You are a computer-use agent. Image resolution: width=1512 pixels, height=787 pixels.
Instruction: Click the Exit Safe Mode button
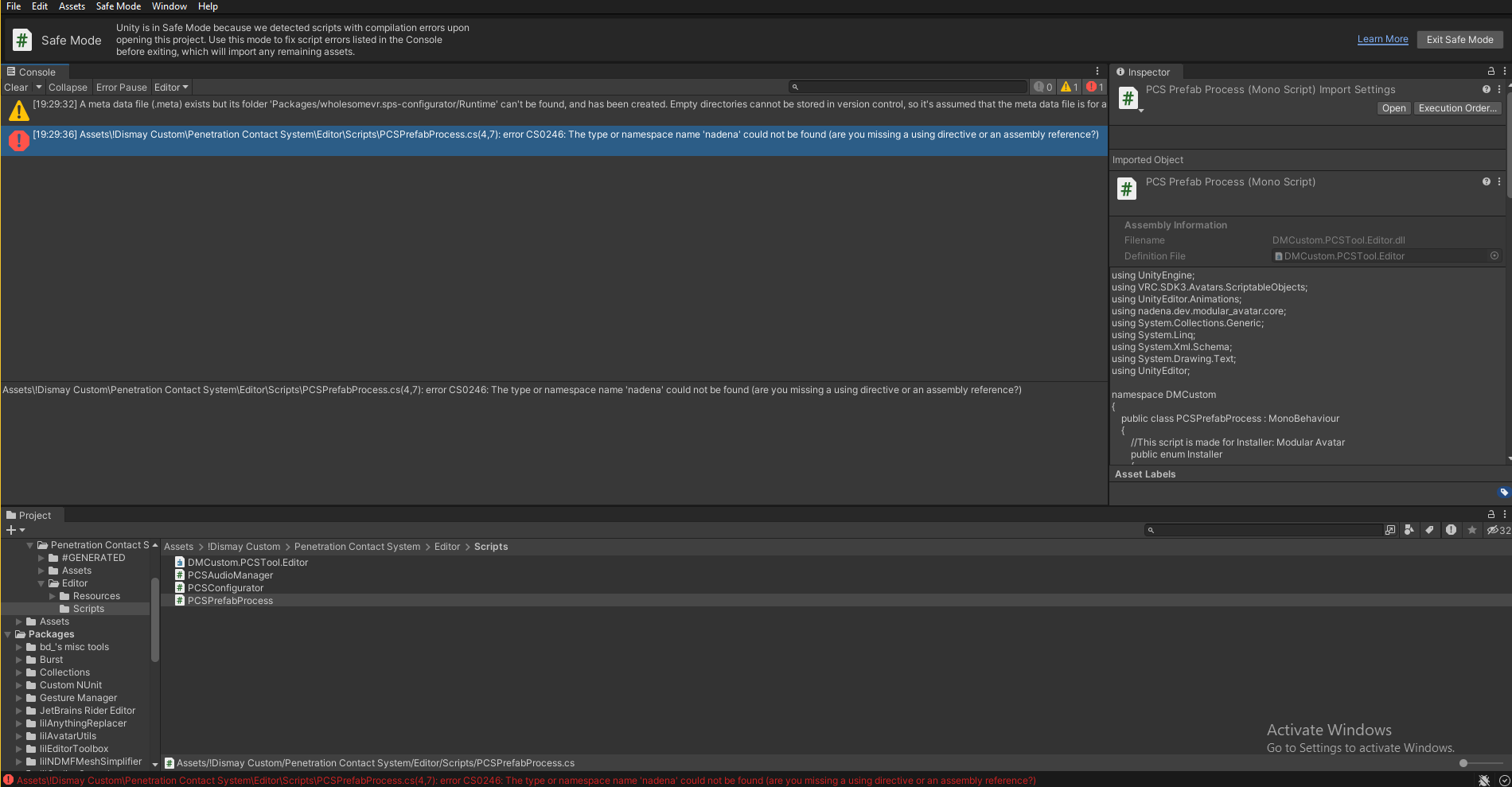[x=1459, y=40]
